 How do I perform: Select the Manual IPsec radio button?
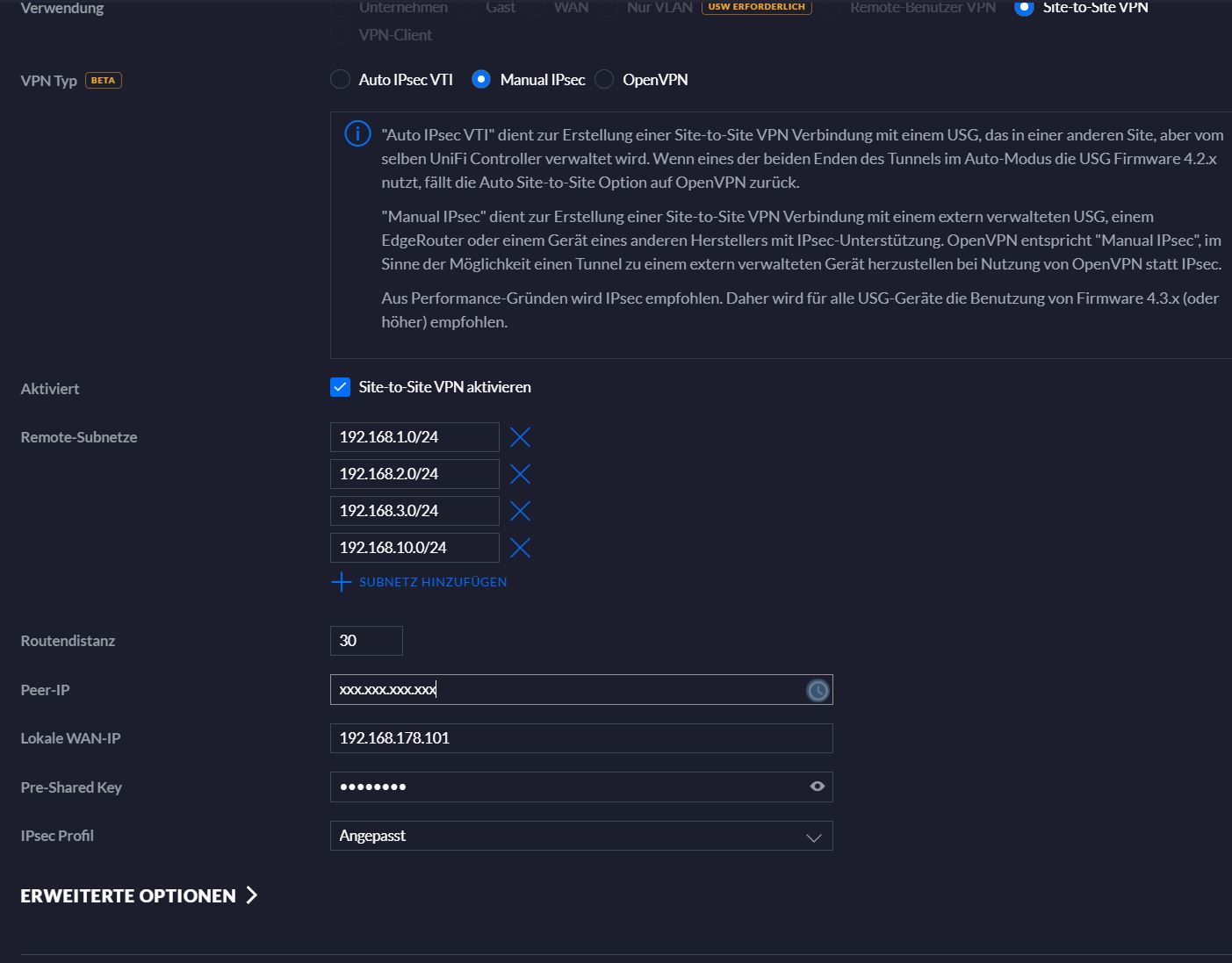[480, 80]
